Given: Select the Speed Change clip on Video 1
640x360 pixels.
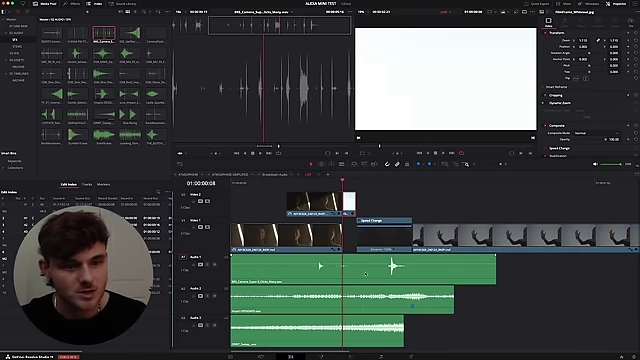Looking at the screenshot, I should 384,234.
